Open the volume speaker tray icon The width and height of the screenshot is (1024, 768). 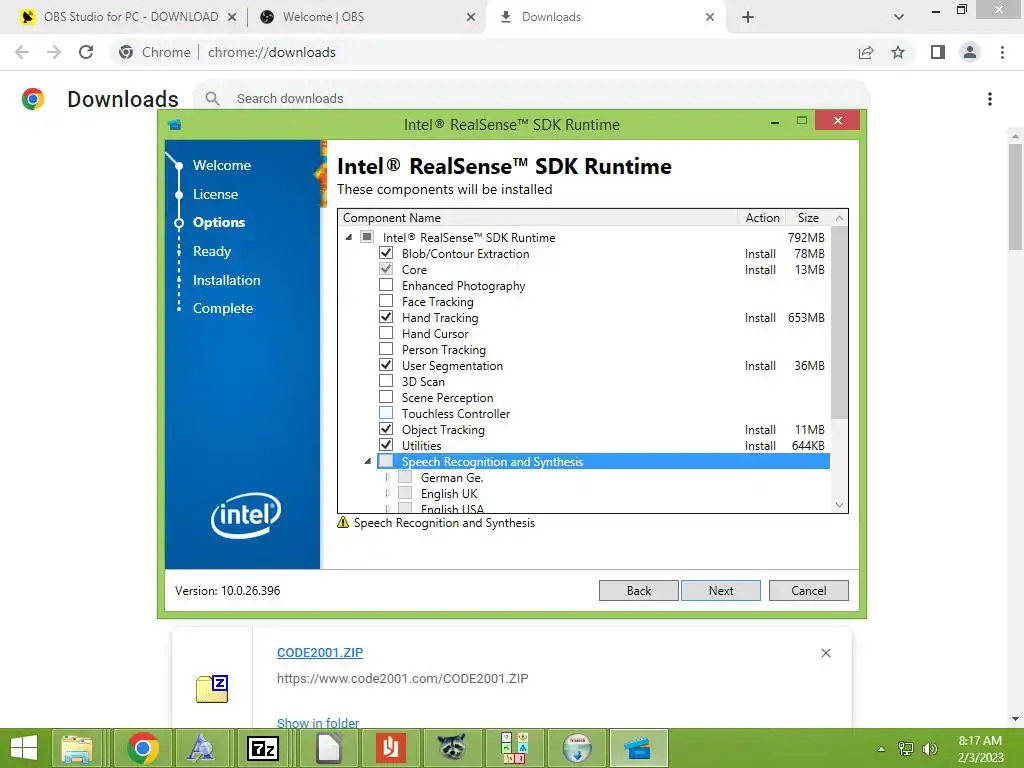(x=930, y=748)
